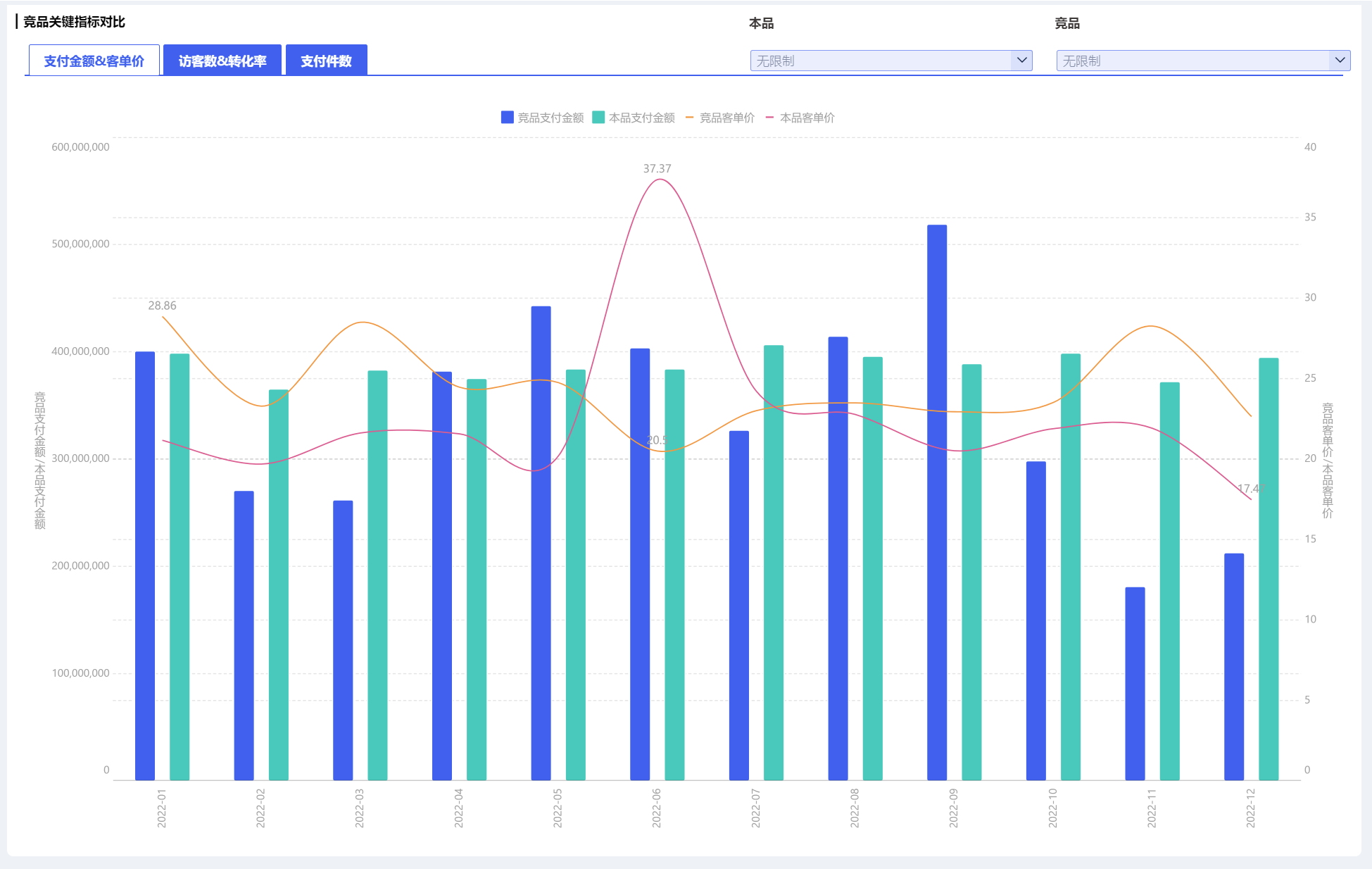Click the 28.86 data label
1372x869 pixels.
pos(162,306)
